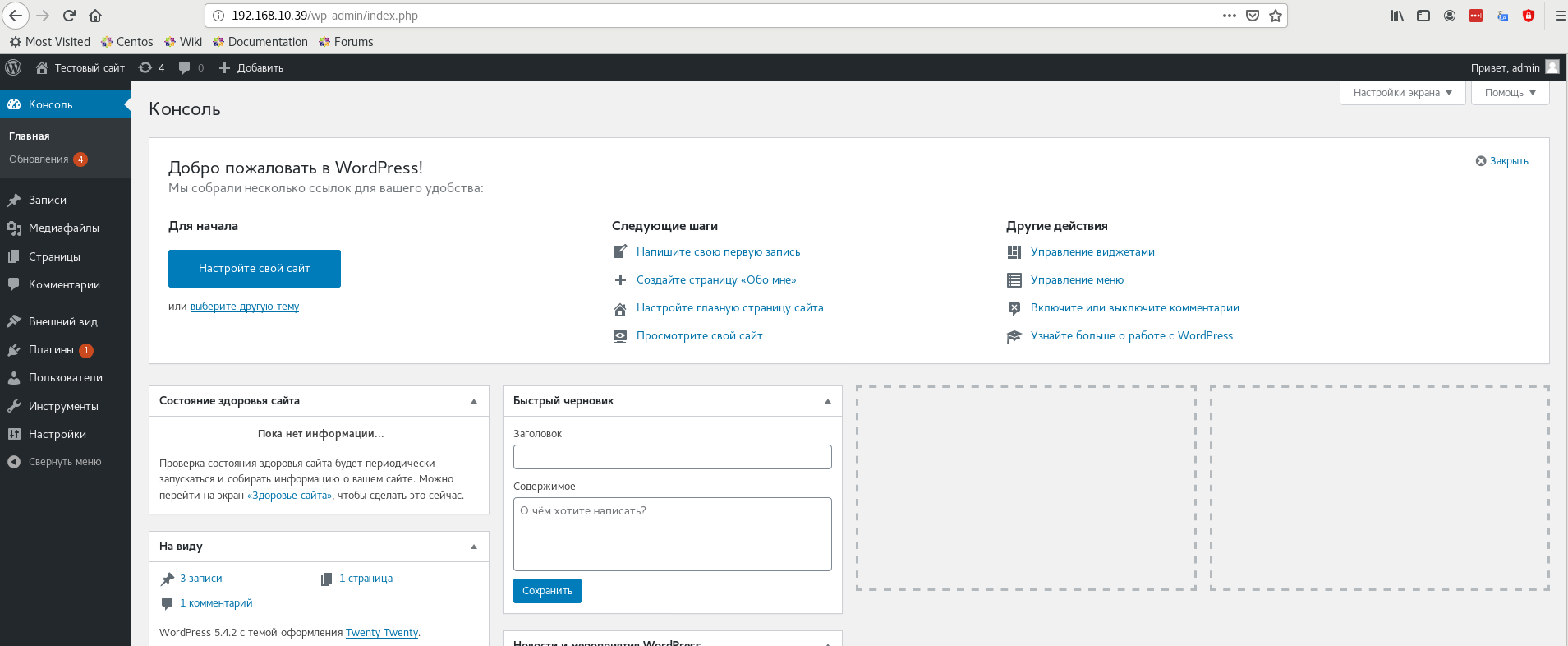Collapse sidebar via Свернуть меню
The width and height of the screenshot is (1568, 646).
[x=65, y=462]
